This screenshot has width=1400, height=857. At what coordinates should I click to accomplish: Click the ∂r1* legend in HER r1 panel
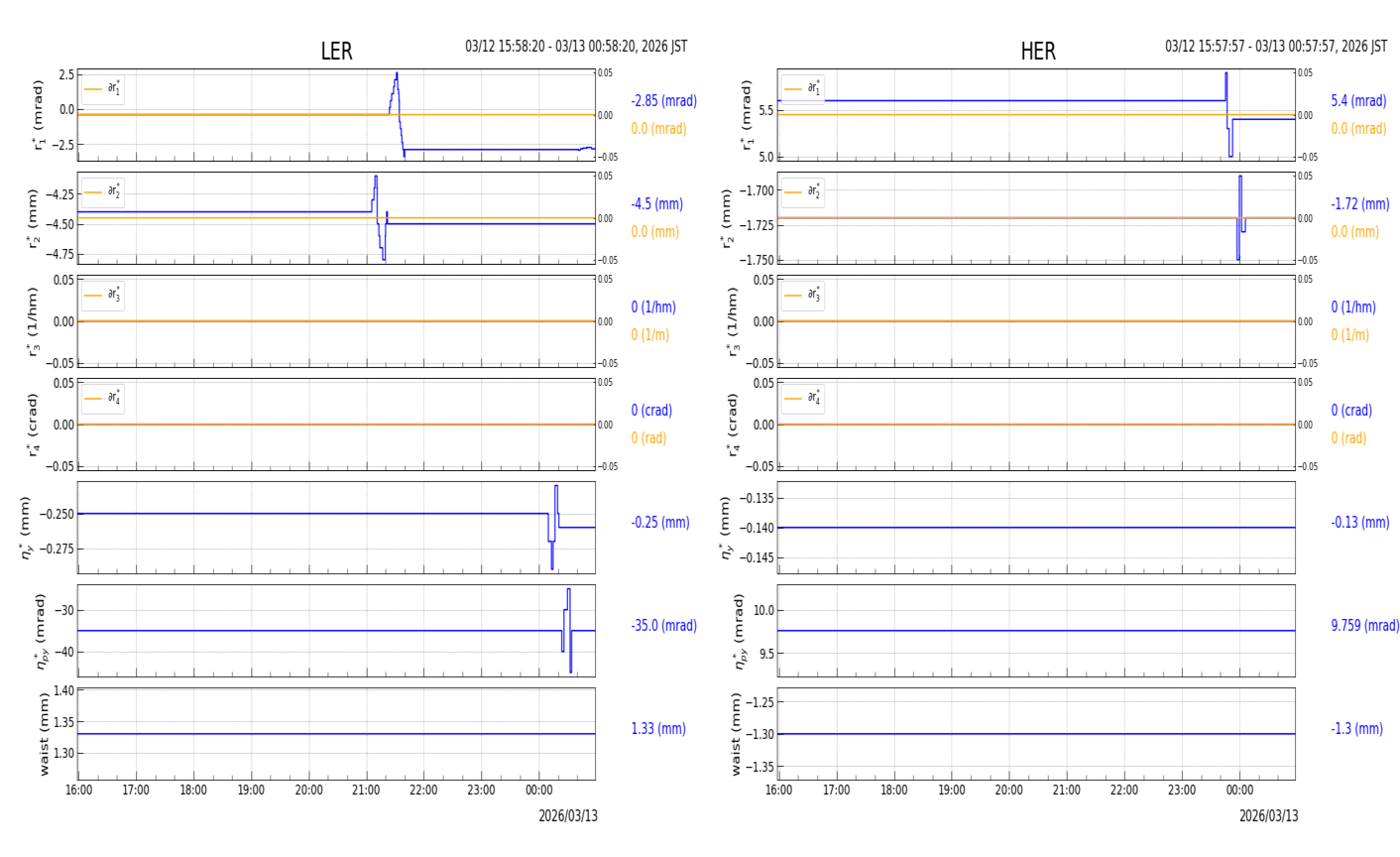point(803,89)
